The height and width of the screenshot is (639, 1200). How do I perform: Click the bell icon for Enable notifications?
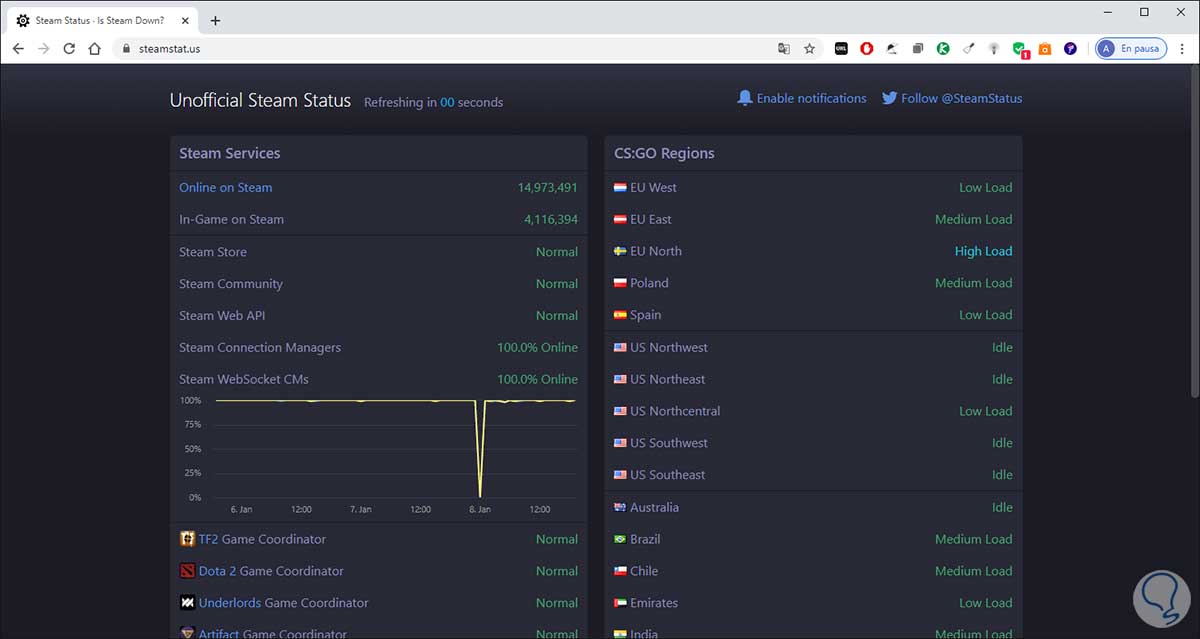744,98
